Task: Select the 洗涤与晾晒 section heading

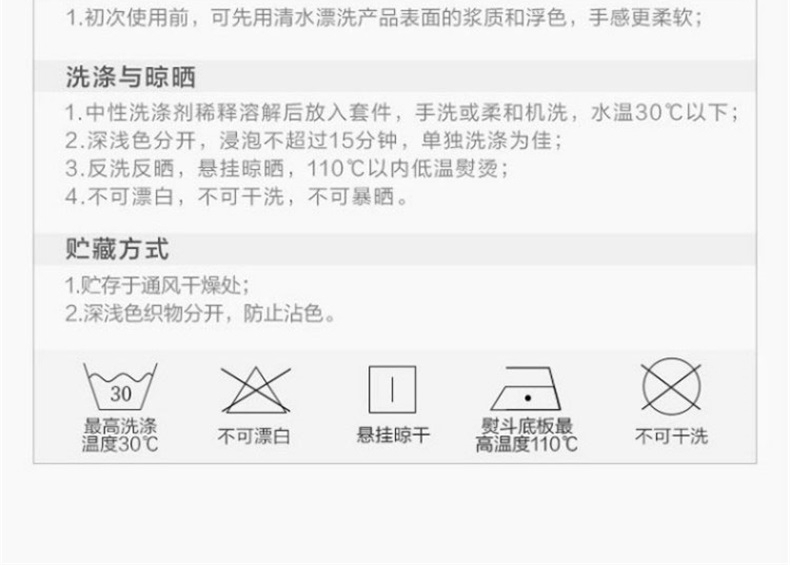Action: 130,77
